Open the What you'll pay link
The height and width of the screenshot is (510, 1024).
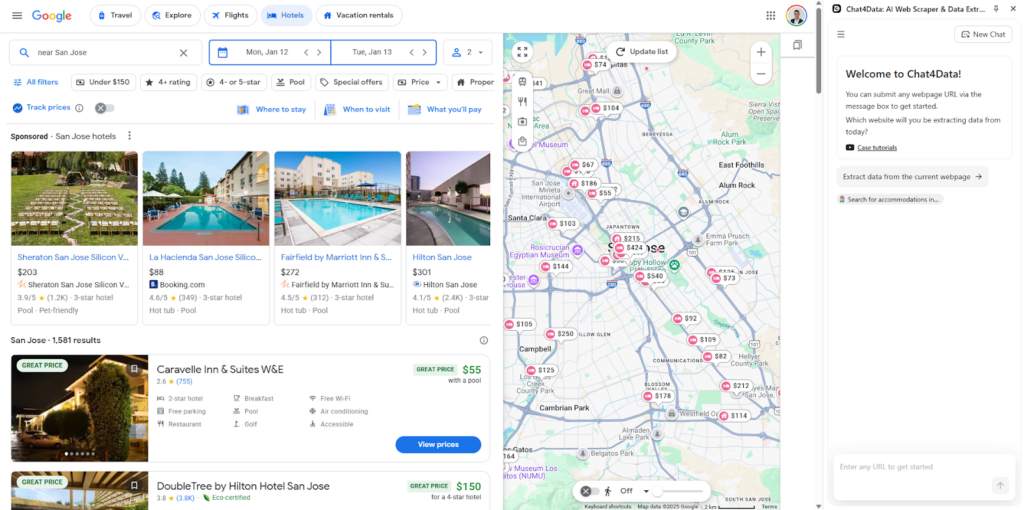pyautogui.click(x=445, y=110)
